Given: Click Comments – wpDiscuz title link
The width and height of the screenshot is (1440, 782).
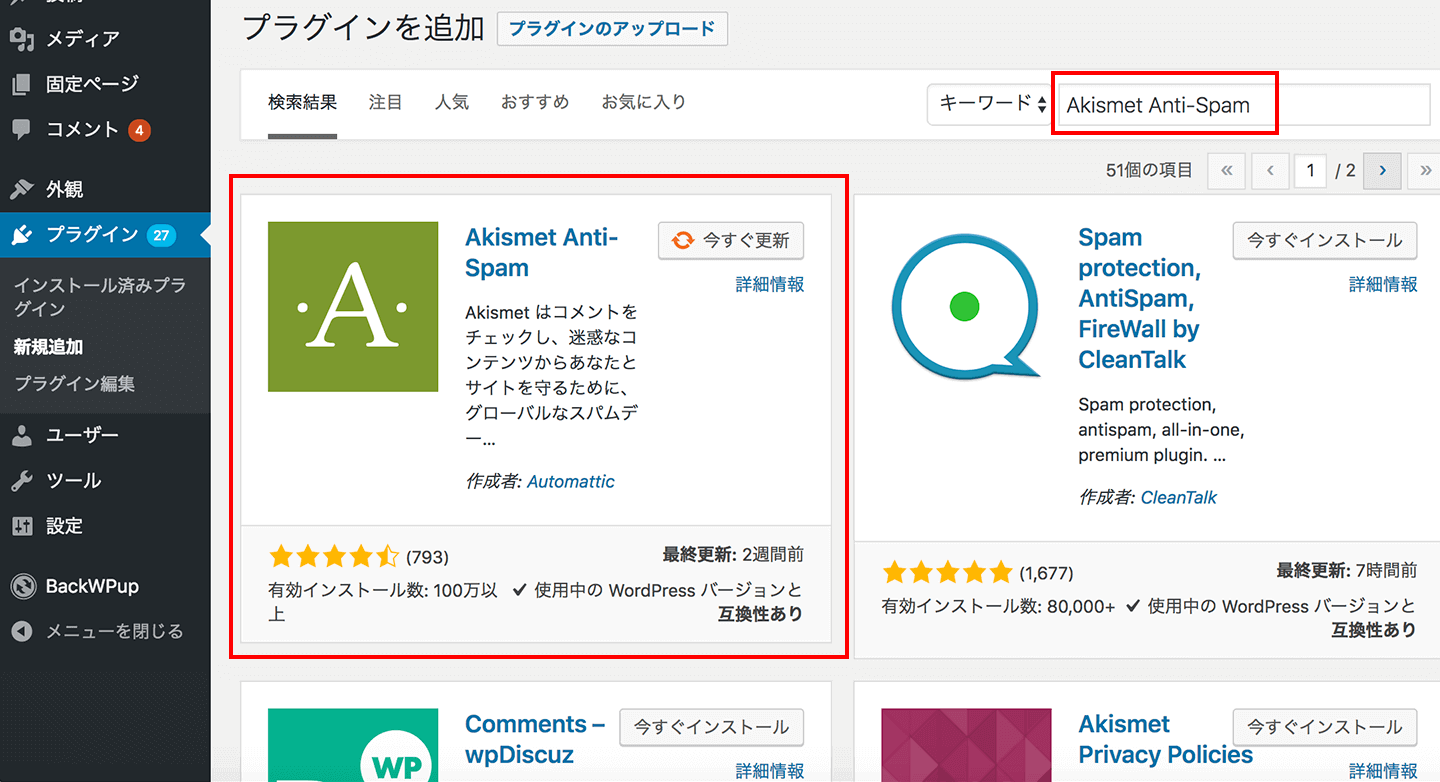Looking at the screenshot, I should 535,739.
